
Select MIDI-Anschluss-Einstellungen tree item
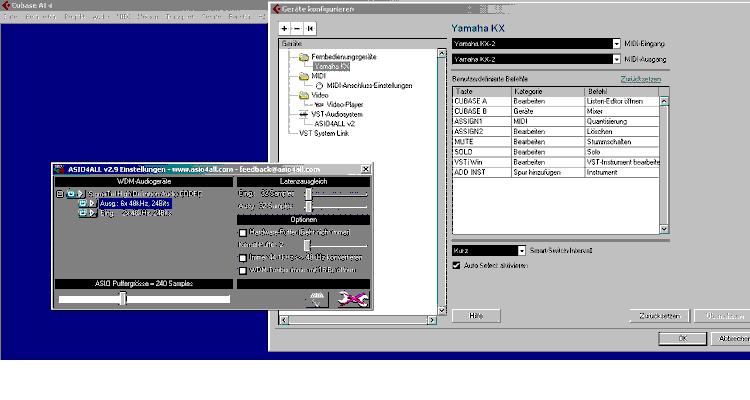[369, 86]
